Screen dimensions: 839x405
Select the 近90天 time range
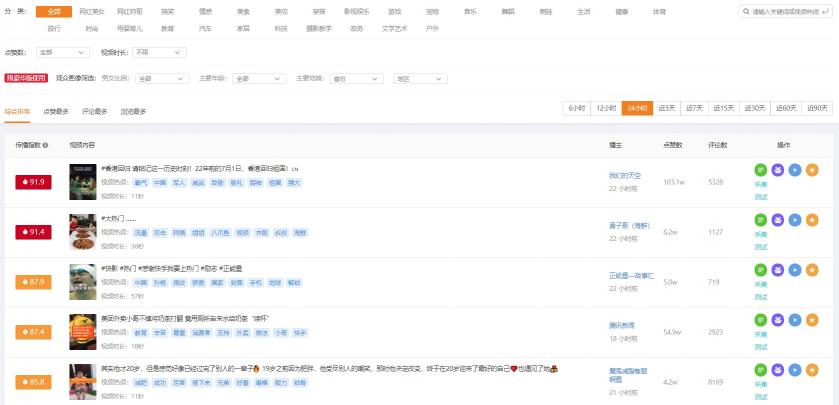817,108
